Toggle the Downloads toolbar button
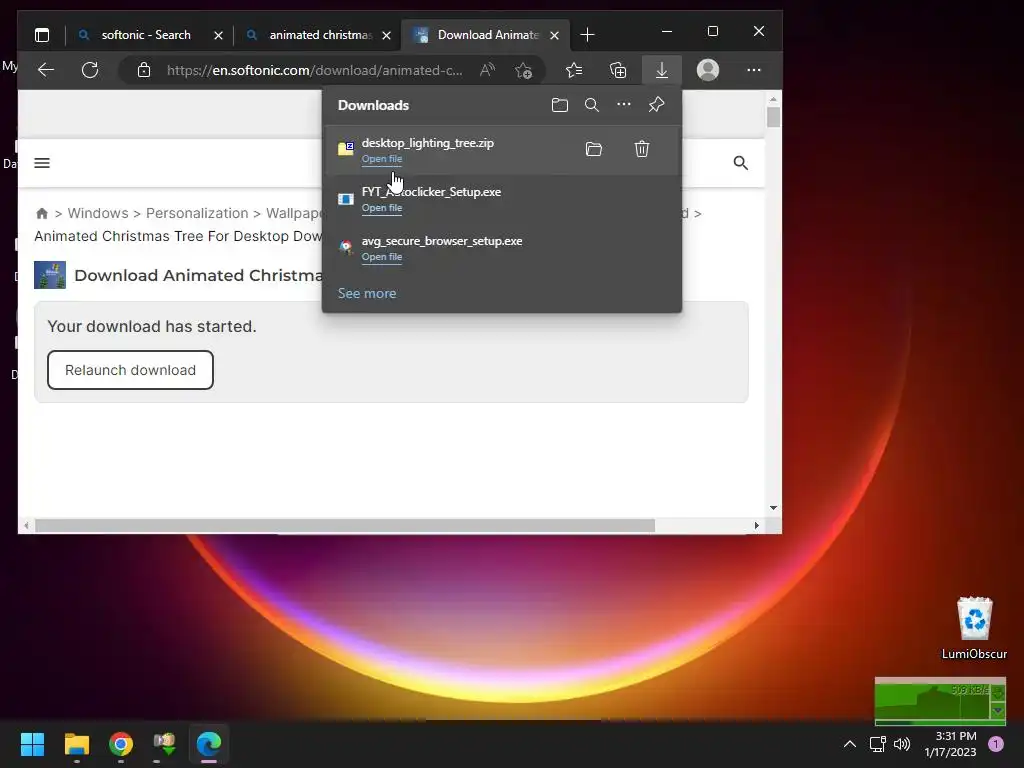 [662, 70]
